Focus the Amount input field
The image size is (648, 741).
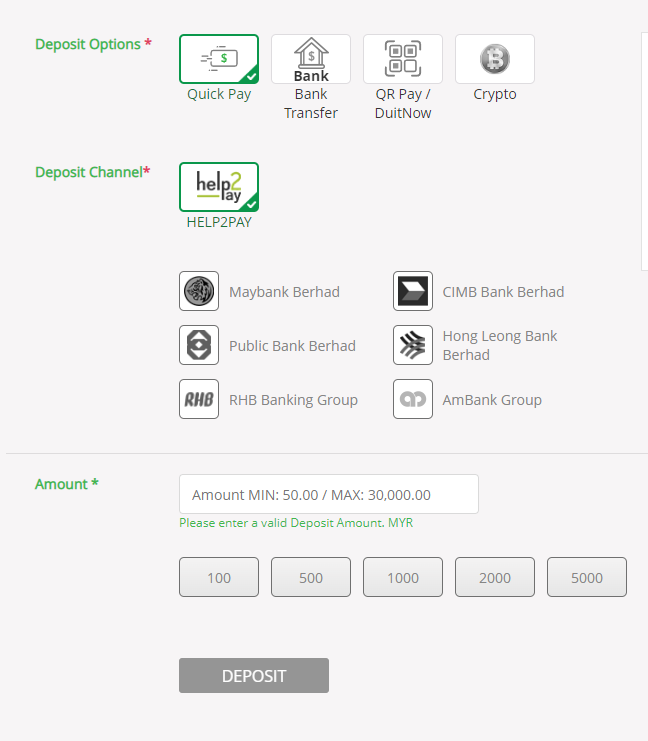329,494
